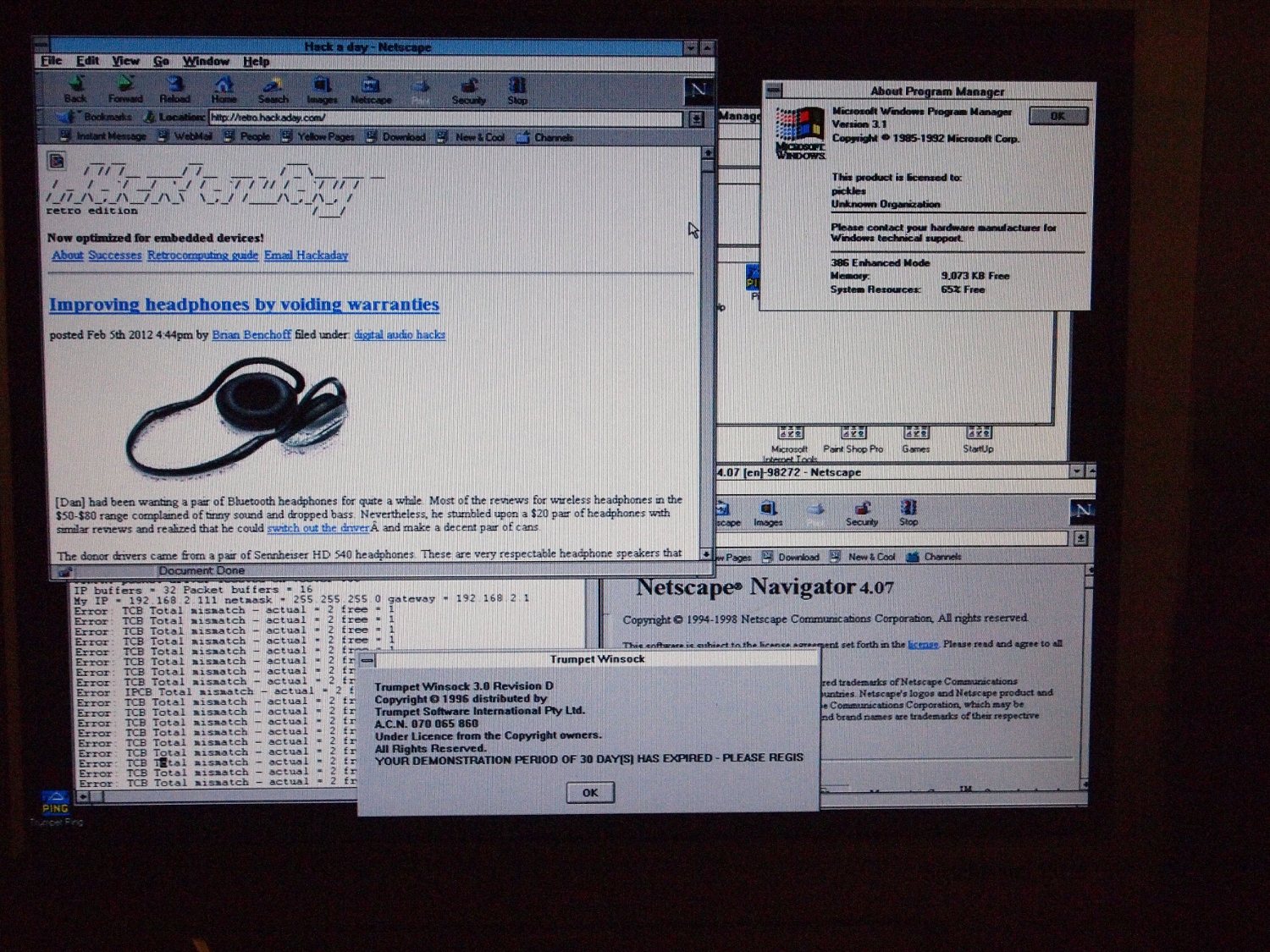Open the Security info icon in front Netscape window
The width and height of the screenshot is (1270, 952).
468,88
